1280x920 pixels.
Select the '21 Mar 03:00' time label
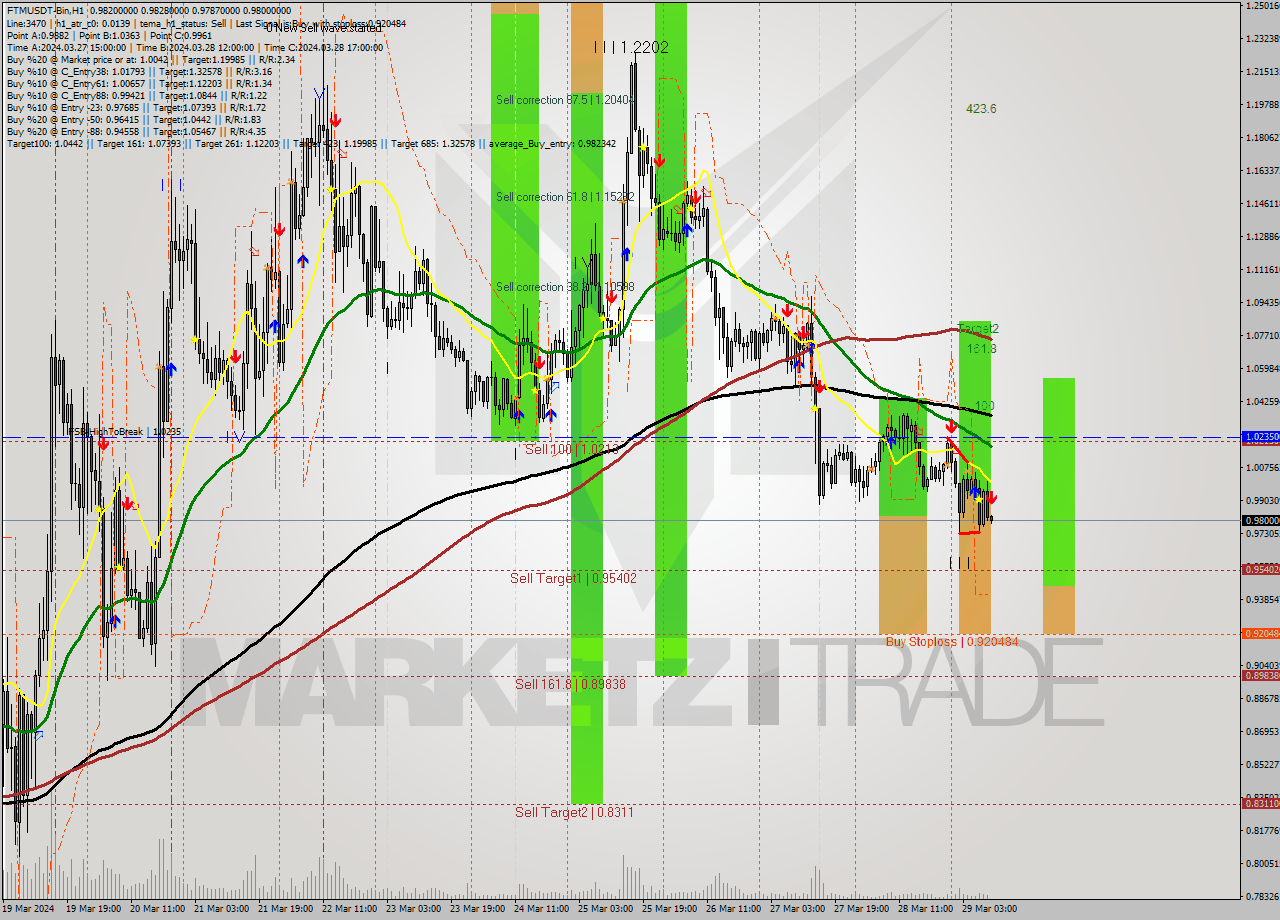222,909
